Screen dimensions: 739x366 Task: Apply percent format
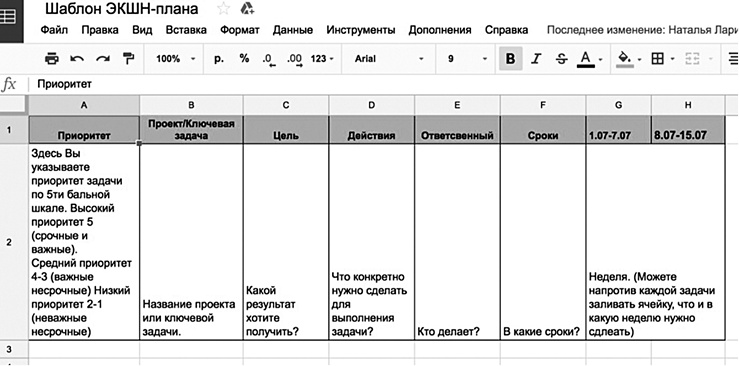(x=244, y=58)
